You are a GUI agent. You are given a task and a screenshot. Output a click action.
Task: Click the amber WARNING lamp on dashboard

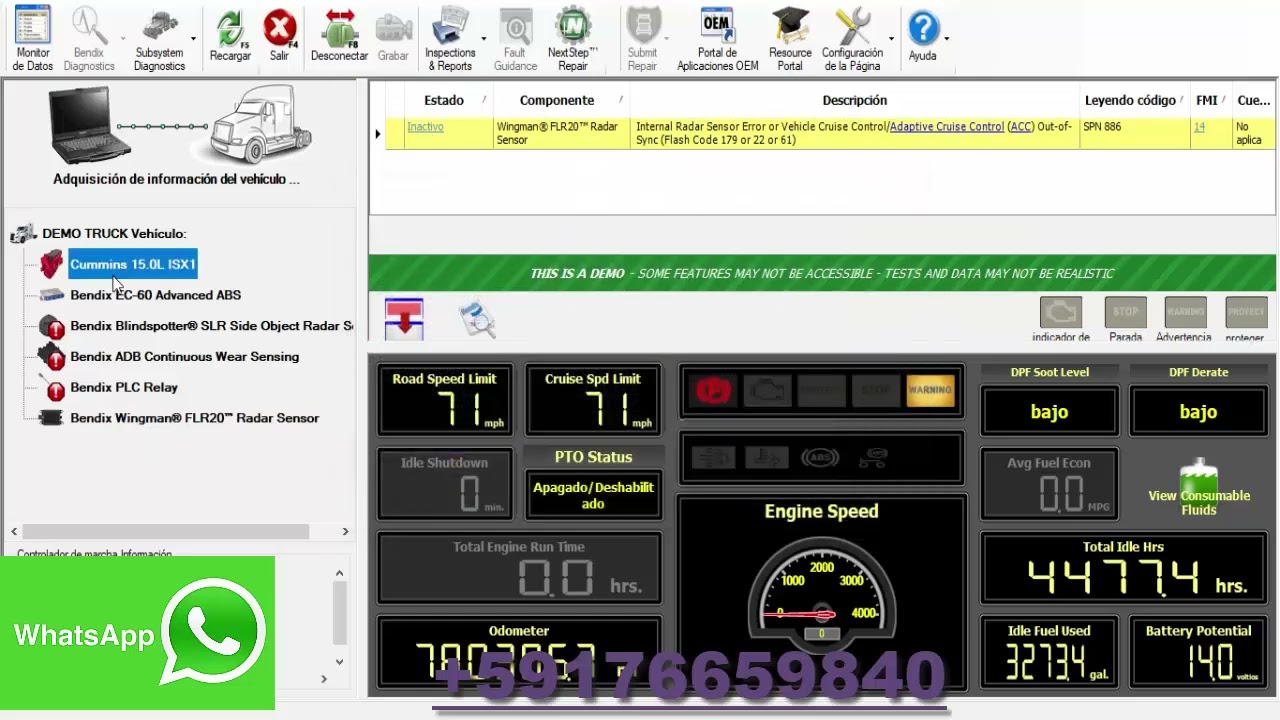click(x=930, y=391)
